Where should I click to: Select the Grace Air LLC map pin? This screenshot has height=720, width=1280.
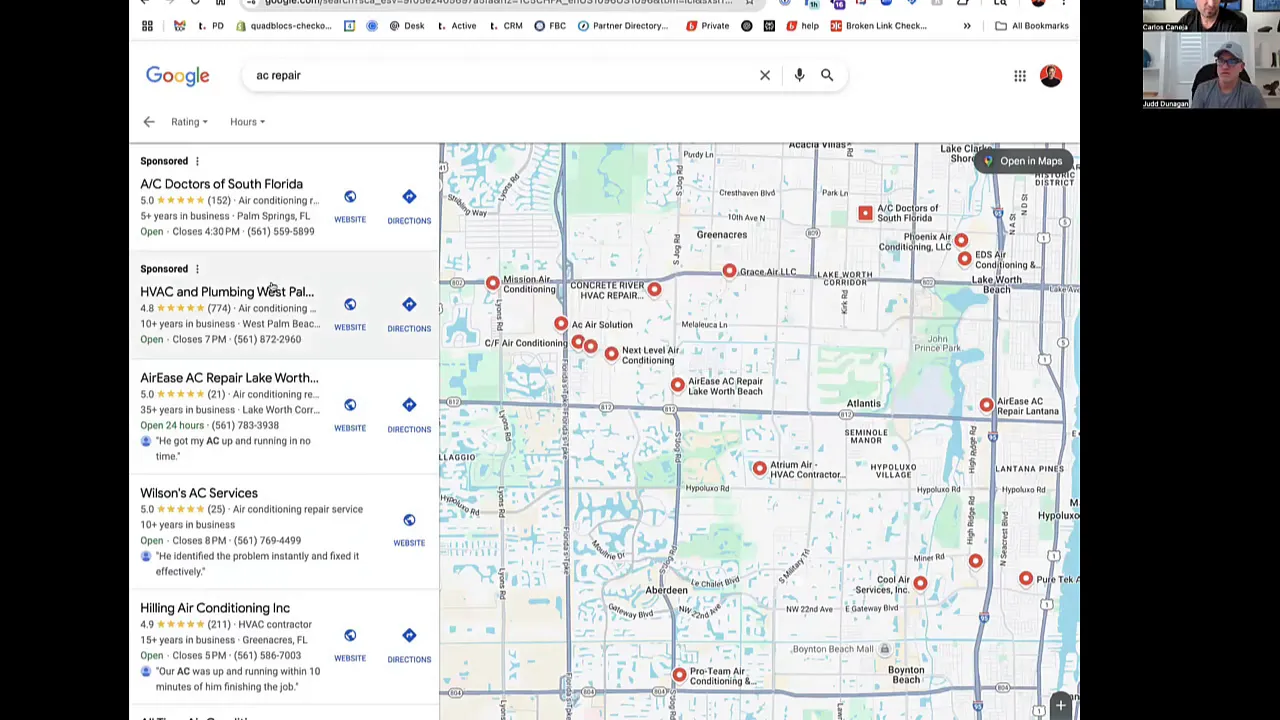(x=729, y=271)
